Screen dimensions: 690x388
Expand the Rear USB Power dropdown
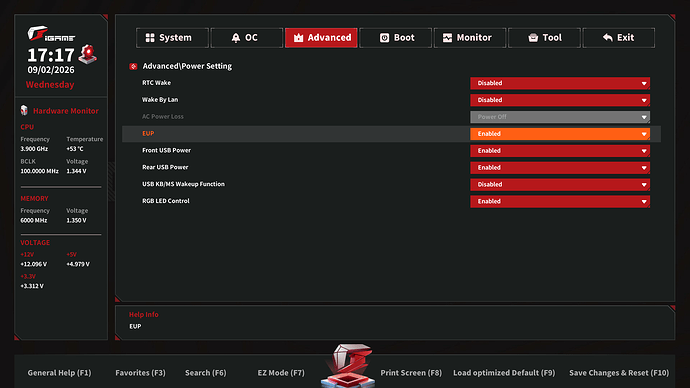[560, 168]
